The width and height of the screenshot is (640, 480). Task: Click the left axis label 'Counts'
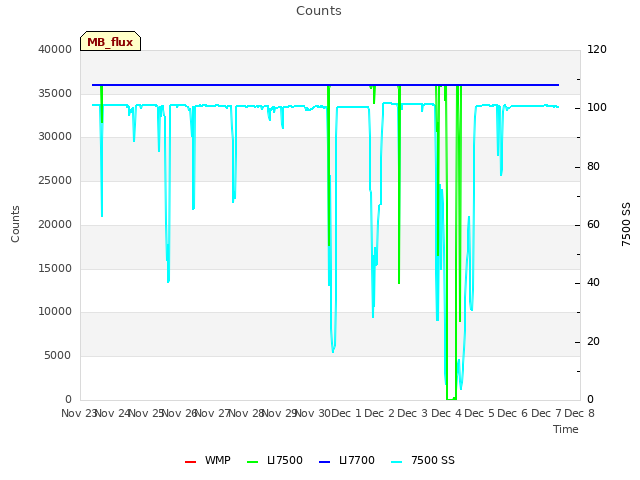tap(15, 224)
